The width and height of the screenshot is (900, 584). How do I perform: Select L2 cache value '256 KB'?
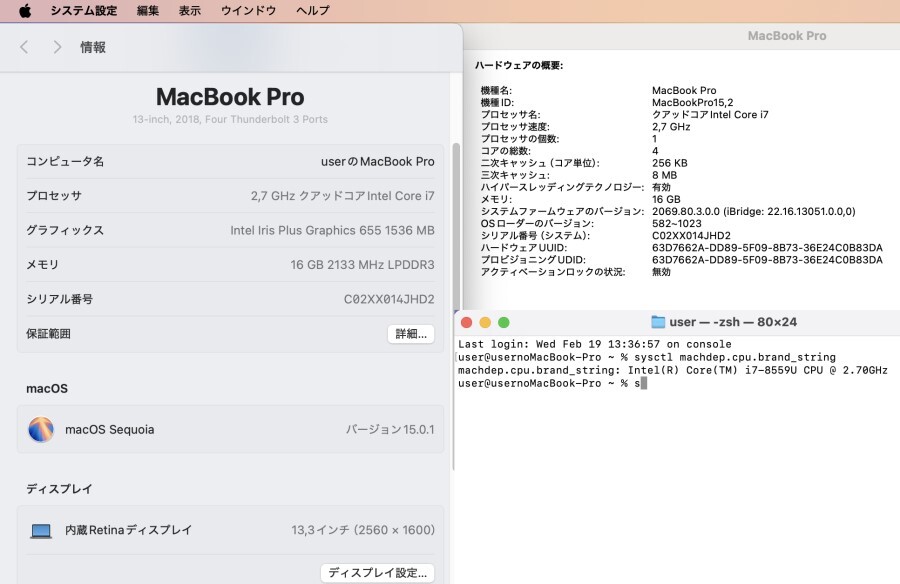(669, 163)
